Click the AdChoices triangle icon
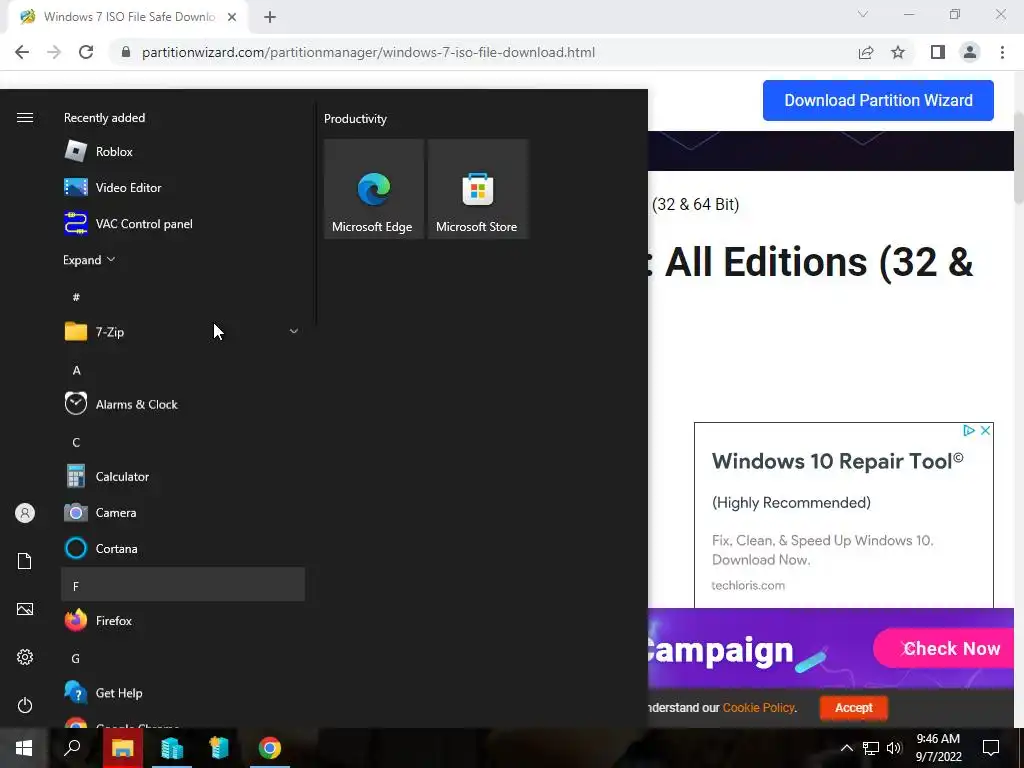Screen dimensions: 1024x768 click(969, 430)
